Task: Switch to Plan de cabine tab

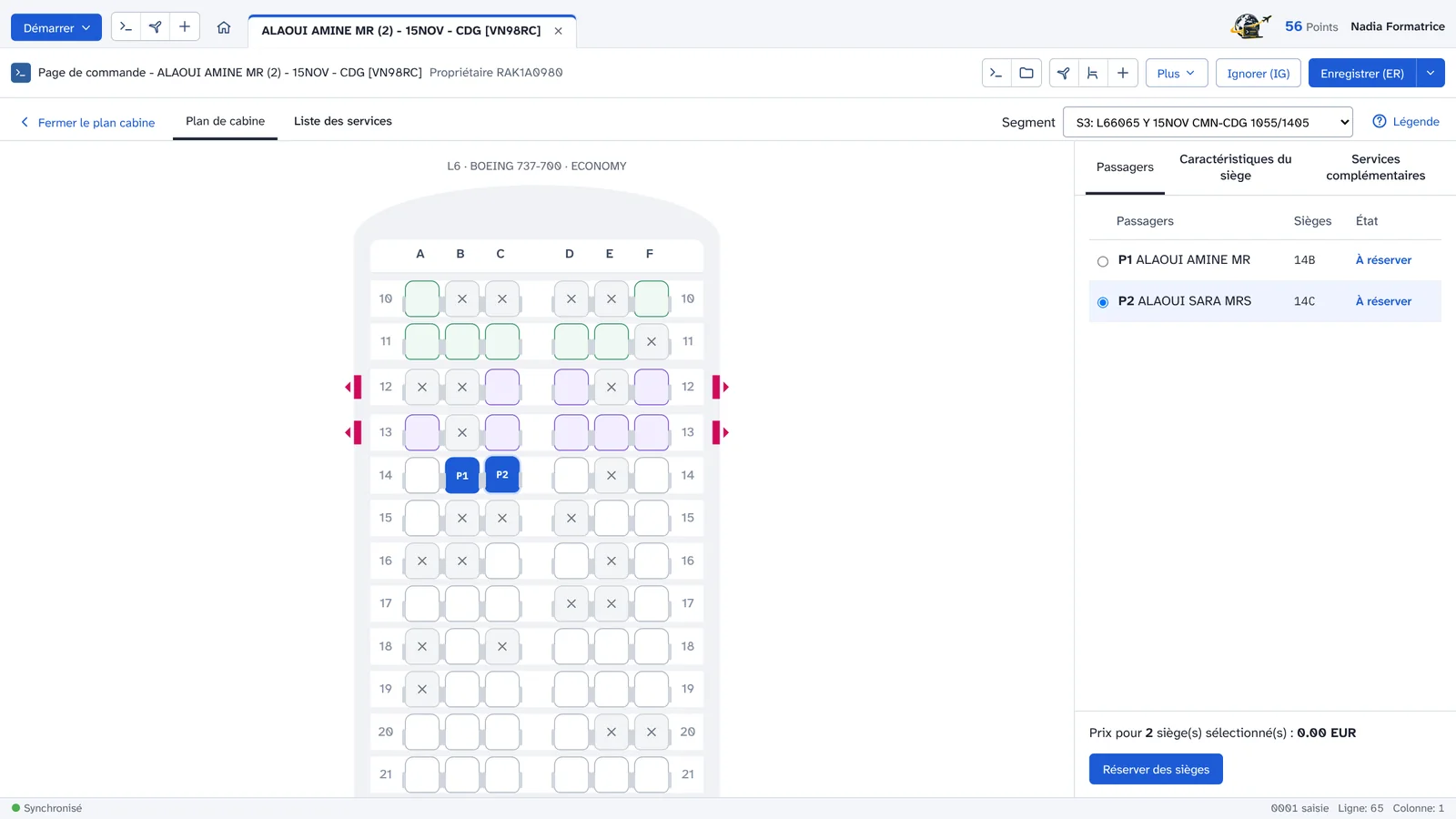Action: click(225, 121)
